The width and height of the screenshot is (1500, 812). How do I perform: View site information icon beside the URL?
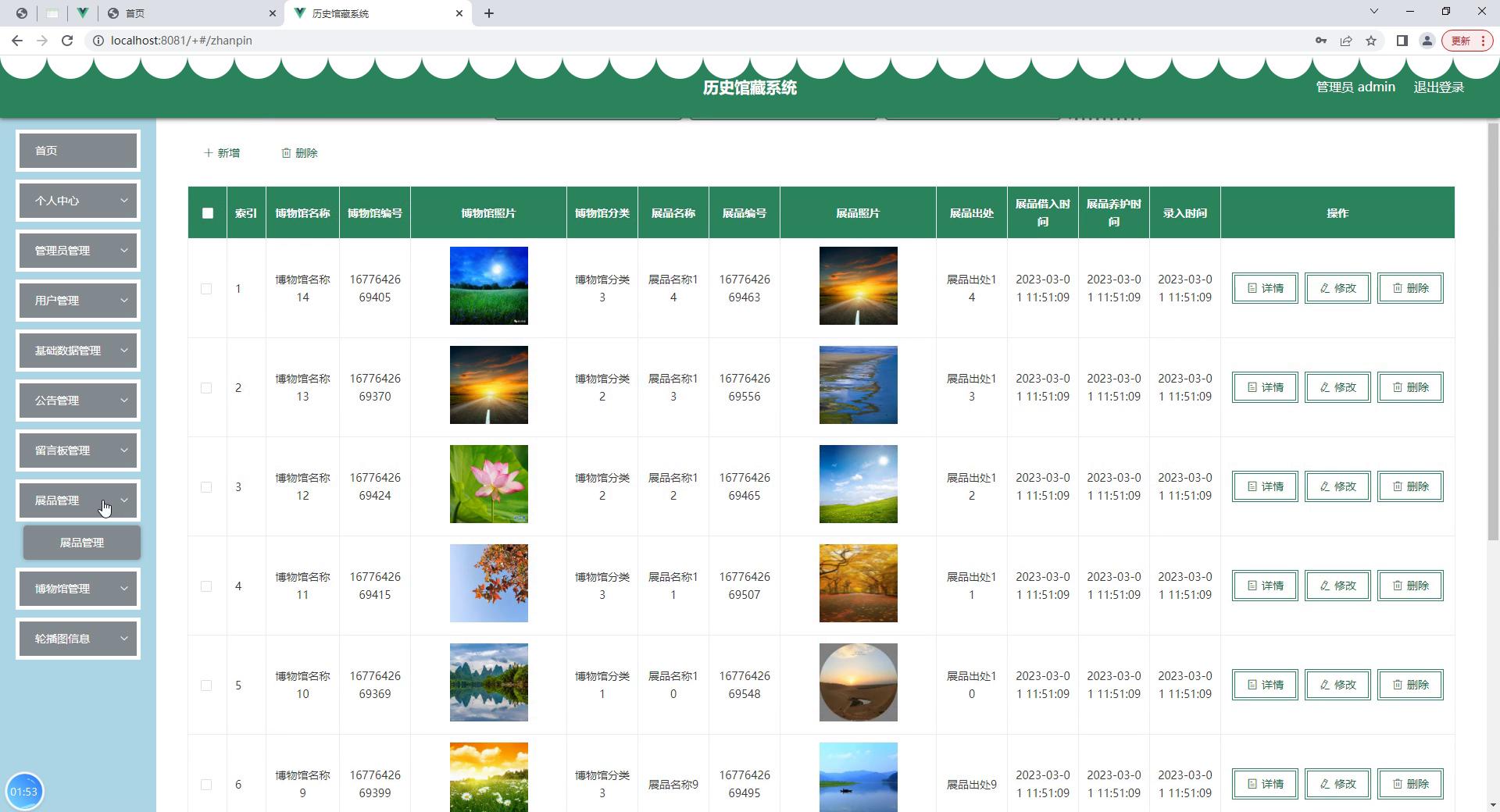98,41
